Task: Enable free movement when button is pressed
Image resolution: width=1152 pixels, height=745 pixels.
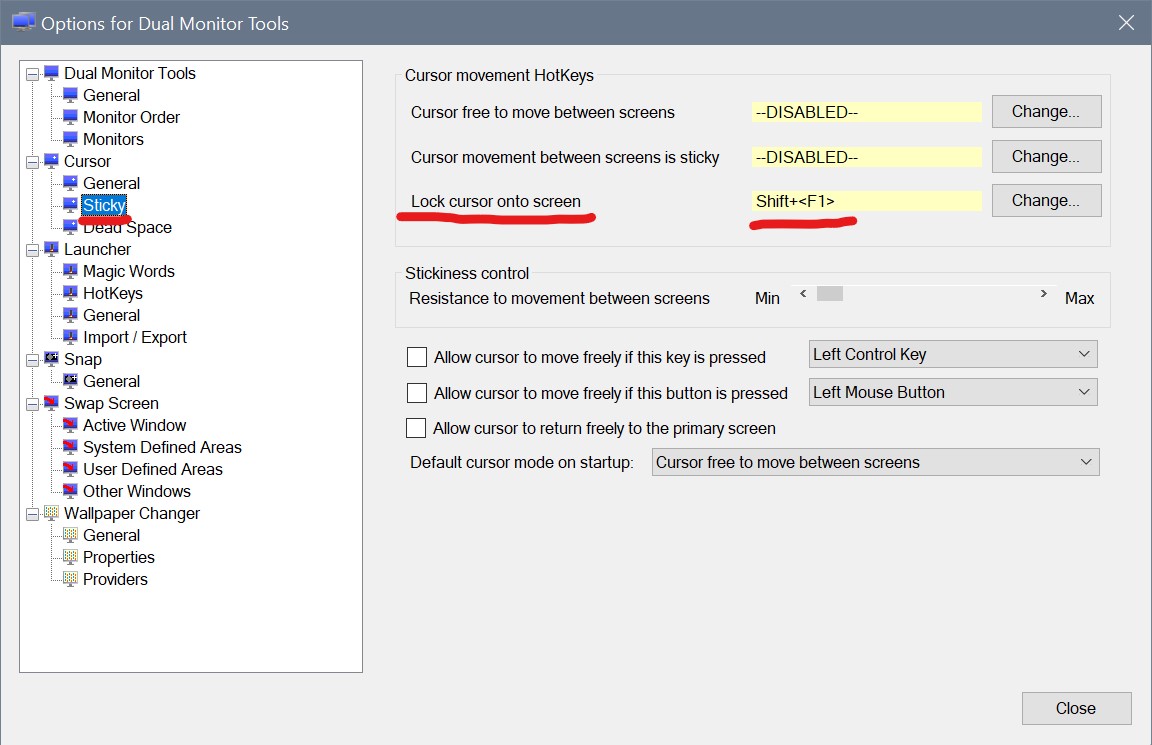Action: [417, 393]
